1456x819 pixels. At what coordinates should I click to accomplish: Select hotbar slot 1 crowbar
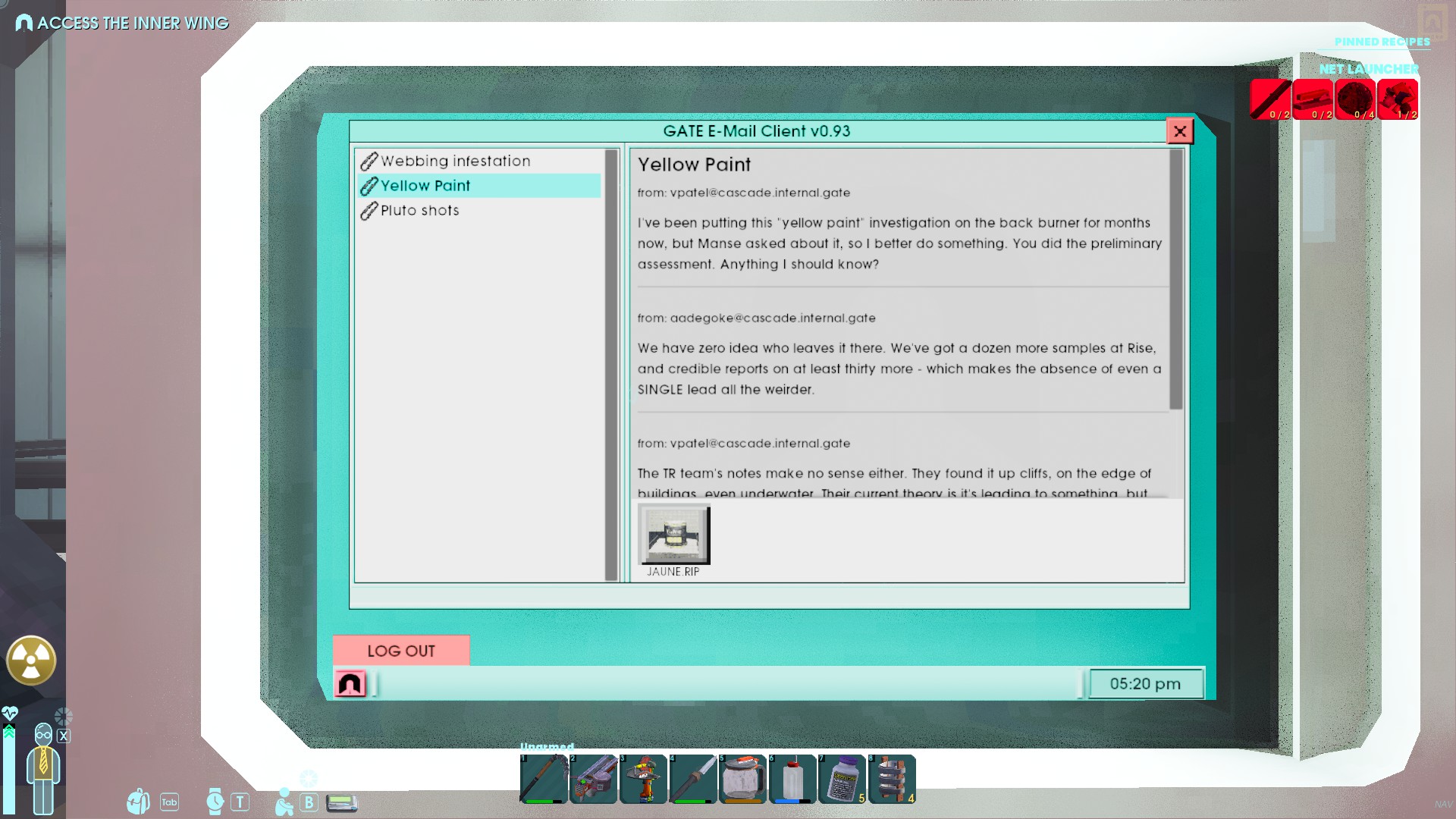pos(544,779)
